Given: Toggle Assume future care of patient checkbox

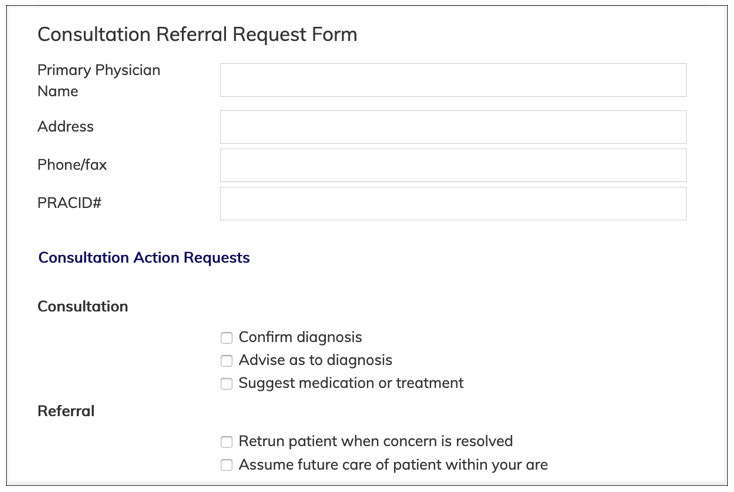Looking at the screenshot, I should click(x=227, y=465).
